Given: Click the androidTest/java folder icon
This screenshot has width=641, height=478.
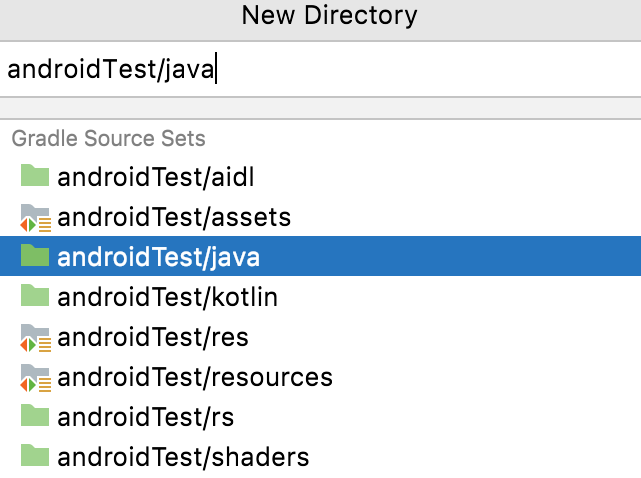Looking at the screenshot, I should tap(35, 257).
